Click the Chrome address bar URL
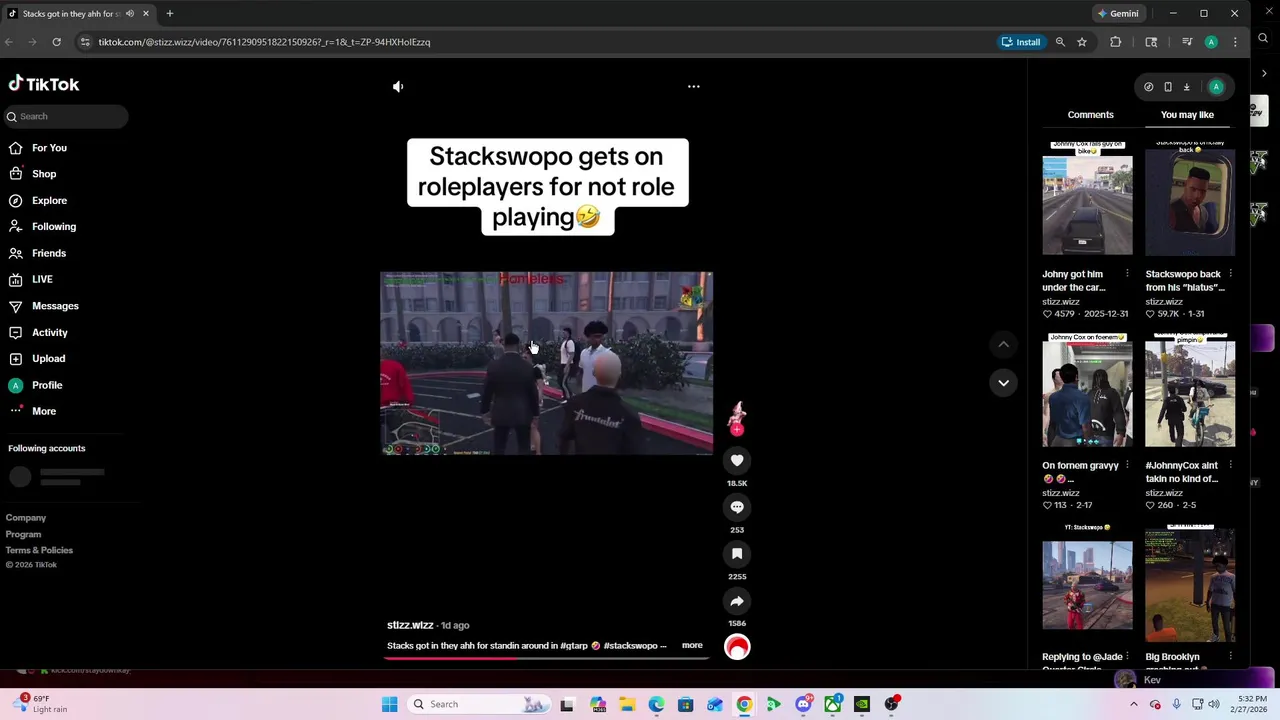 (x=264, y=42)
